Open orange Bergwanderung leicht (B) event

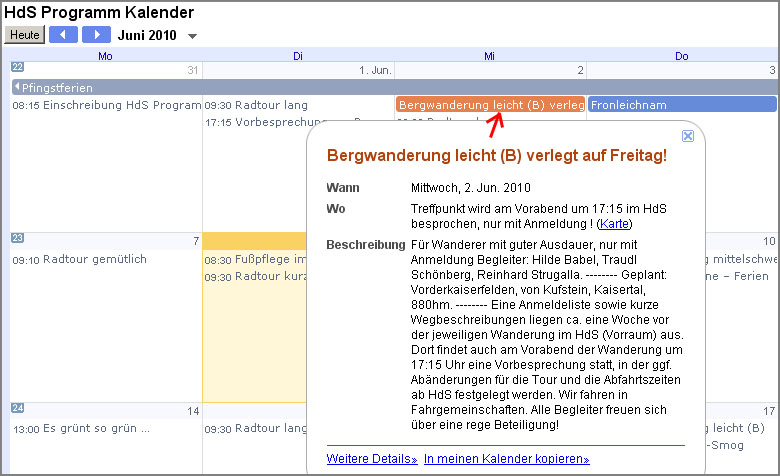pos(490,104)
